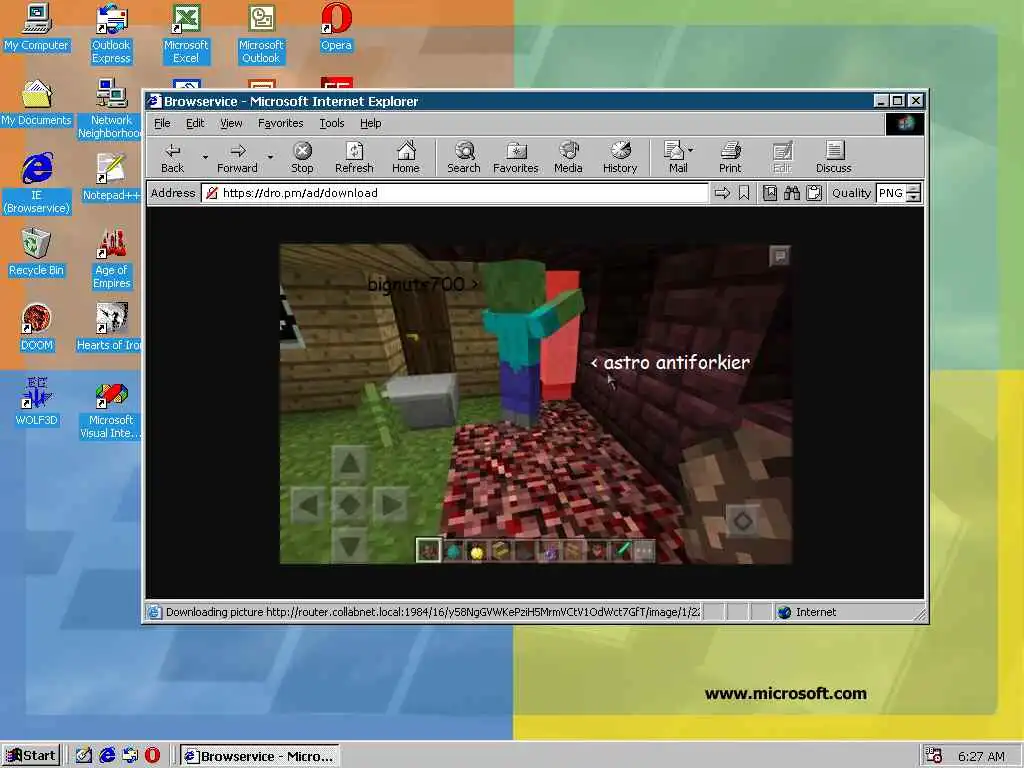This screenshot has width=1024, height=768.
Task: Click the bookmarks book icon in address bar
Action: [x=770, y=193]
